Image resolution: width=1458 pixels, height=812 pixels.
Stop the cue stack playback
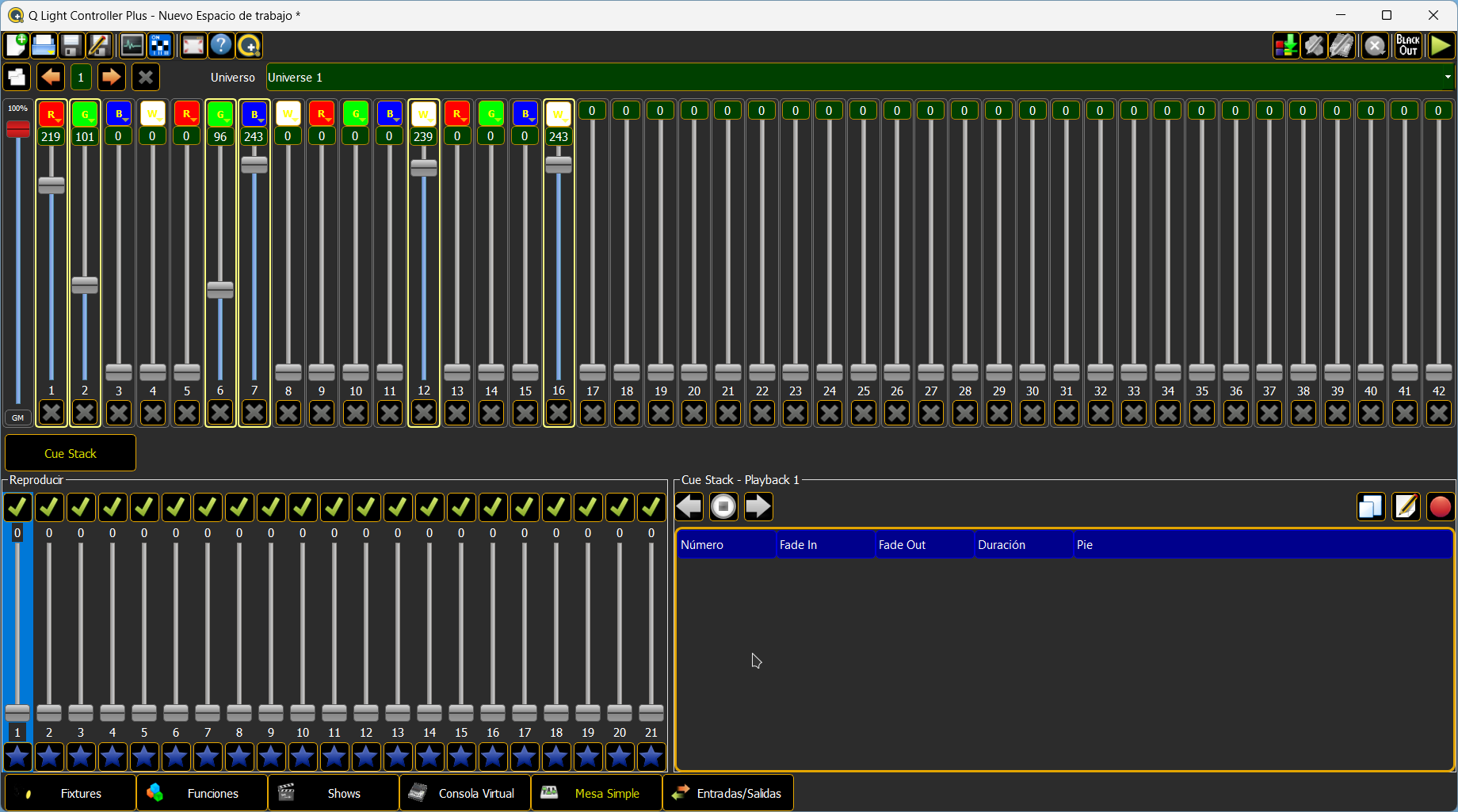[x=723, y=506]
